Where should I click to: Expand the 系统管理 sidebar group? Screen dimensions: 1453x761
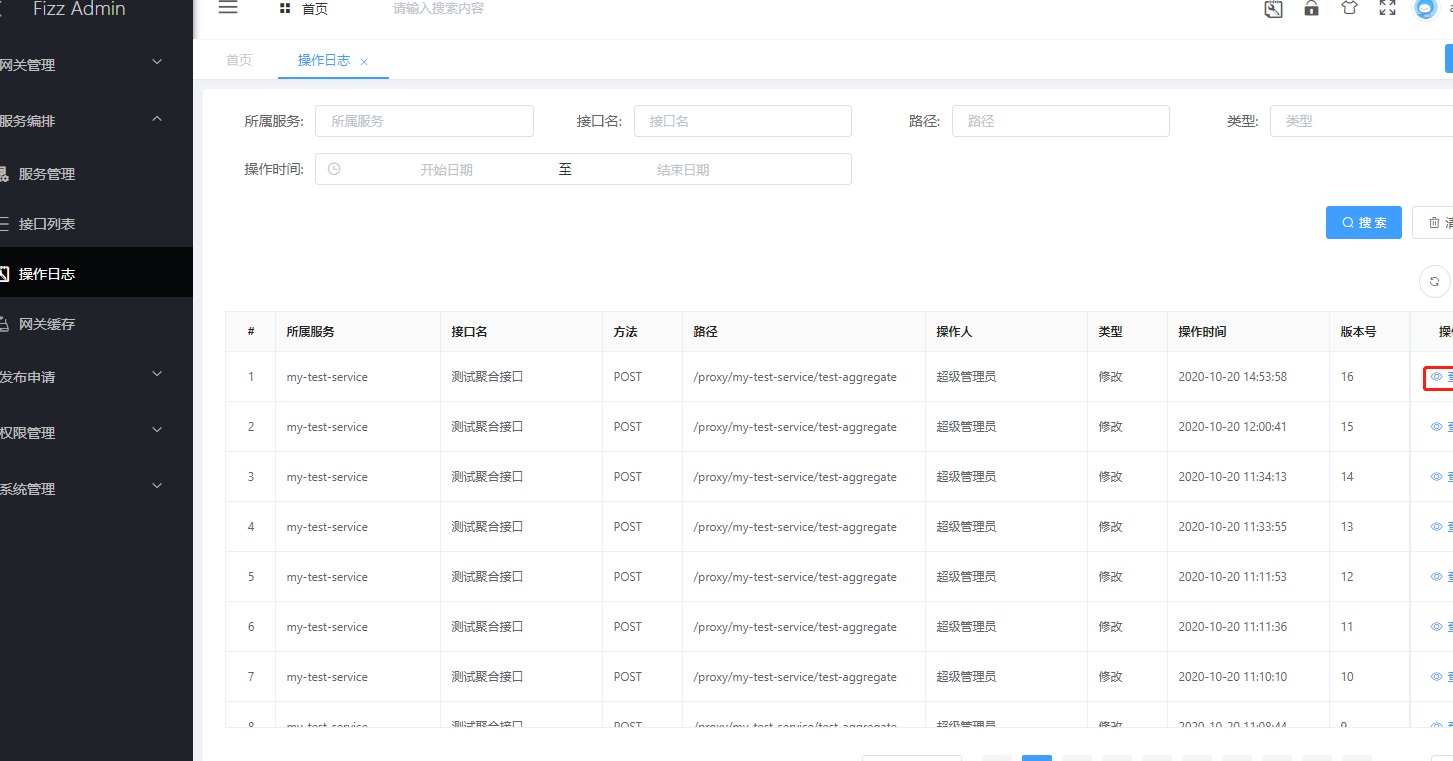pos(96,488)
